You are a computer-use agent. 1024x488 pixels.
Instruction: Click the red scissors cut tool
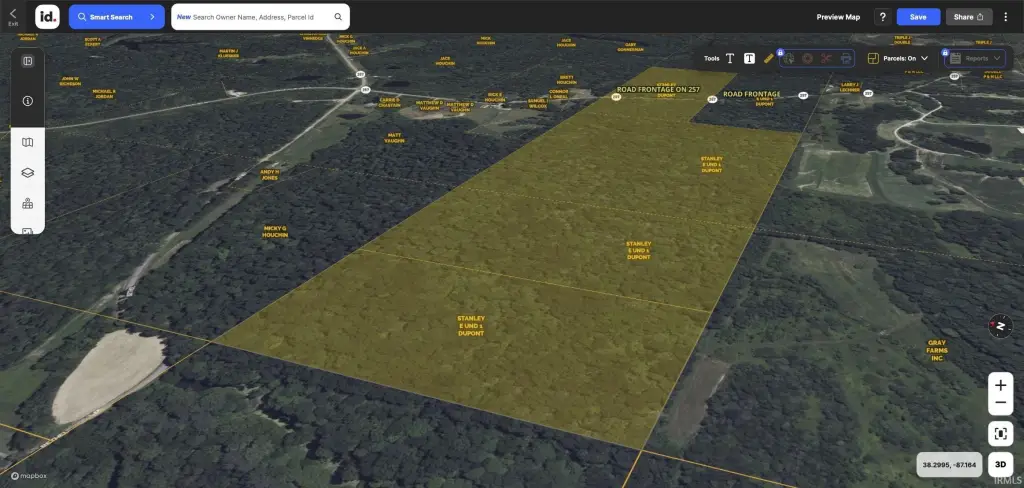(826, 58)
